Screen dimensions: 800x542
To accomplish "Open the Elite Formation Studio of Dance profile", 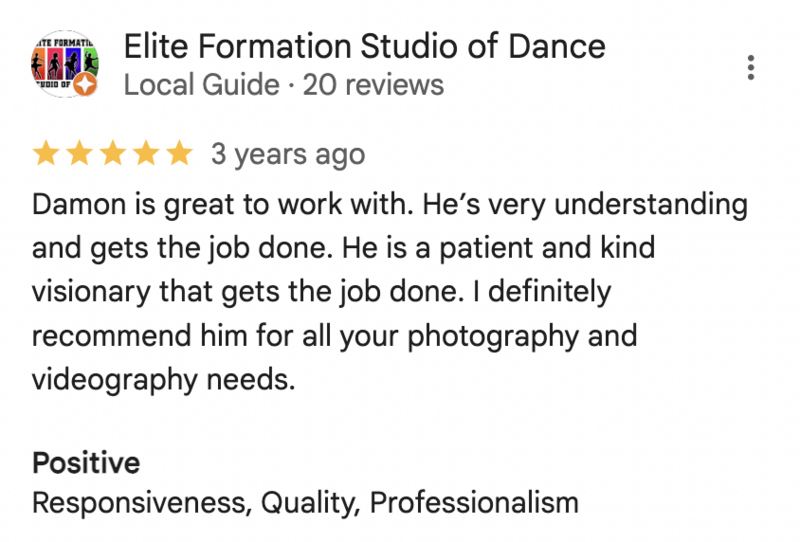I will (364, 46).
